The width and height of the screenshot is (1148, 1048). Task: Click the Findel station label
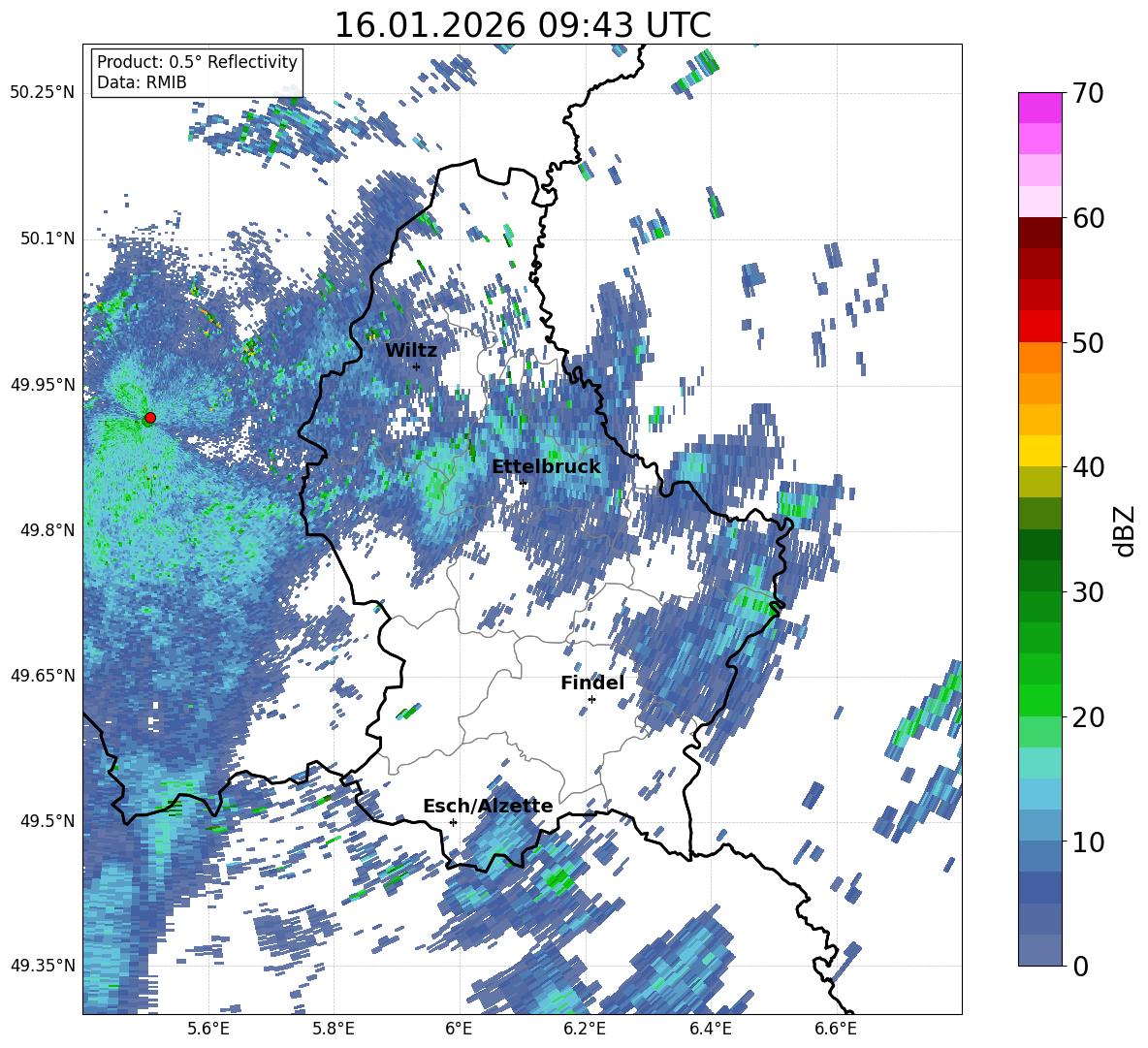click(x=592, y=683)
